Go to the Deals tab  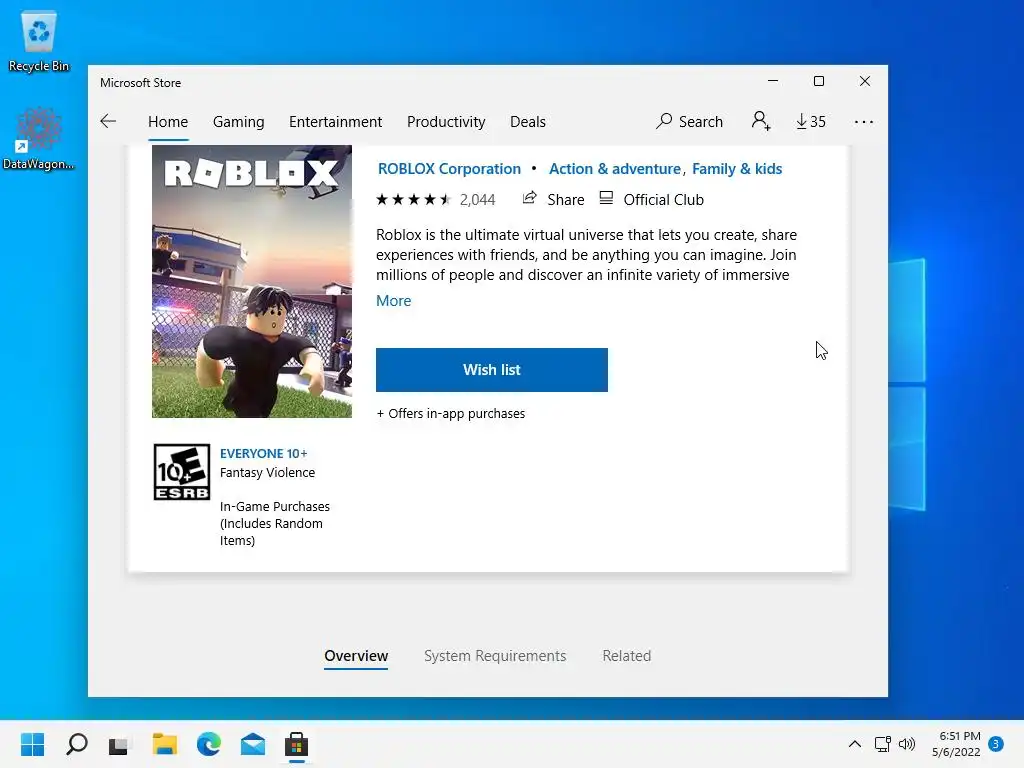click(528, 122)
